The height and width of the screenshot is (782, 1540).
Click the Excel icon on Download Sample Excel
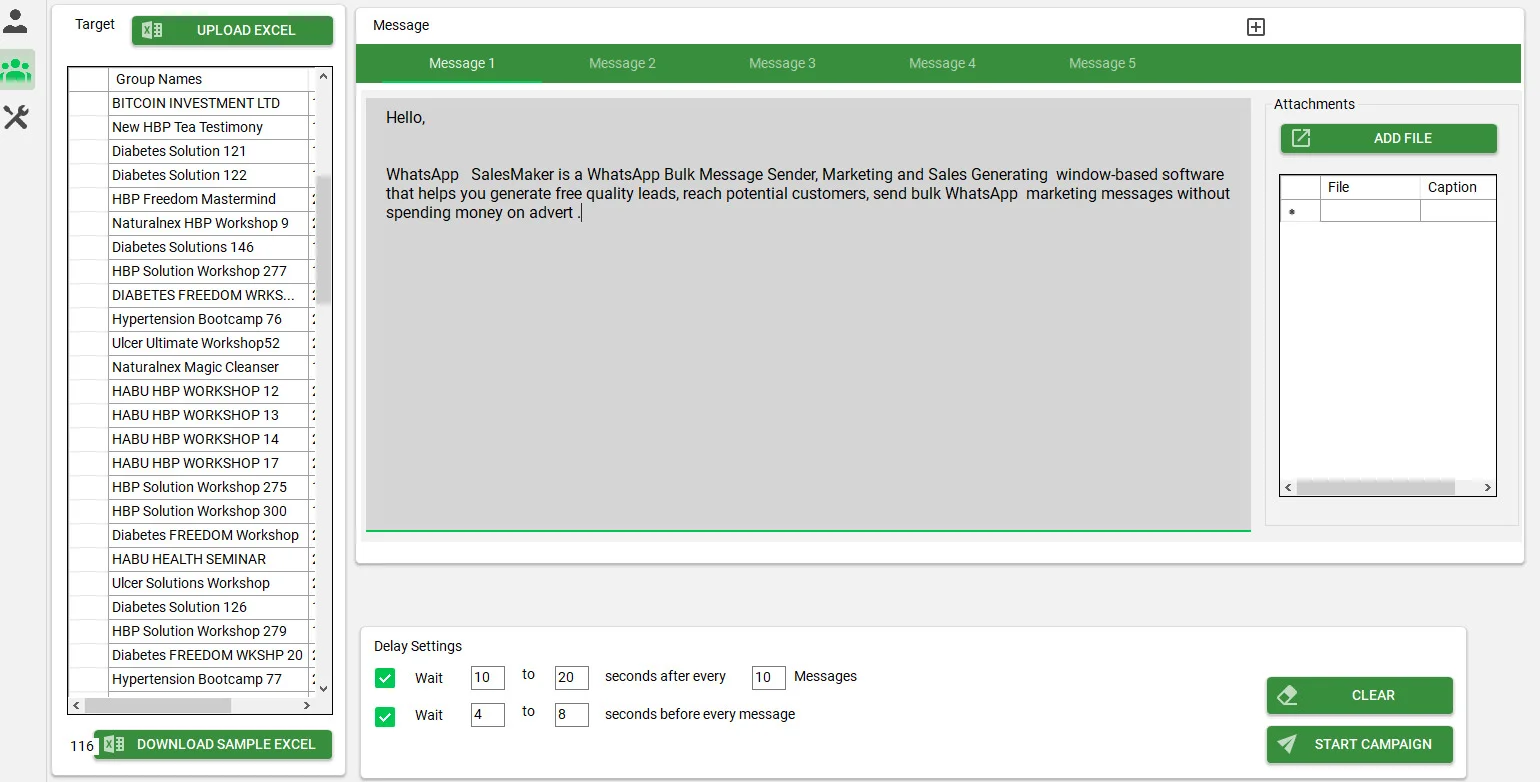(114, 744)
